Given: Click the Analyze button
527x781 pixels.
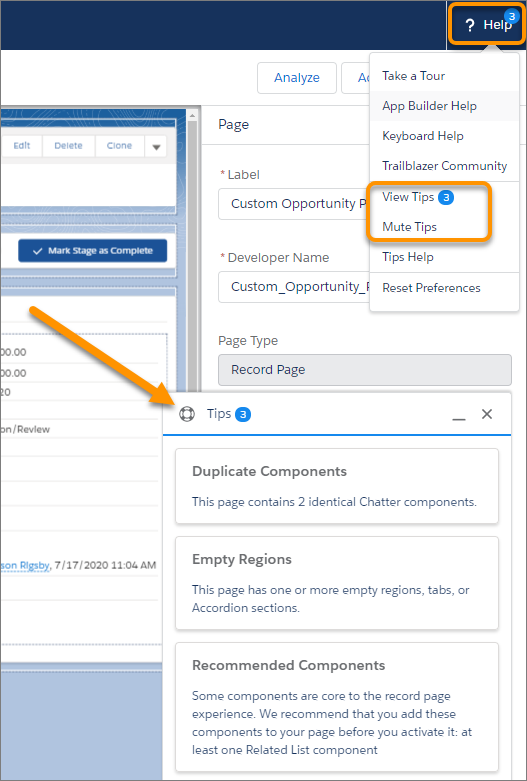Looking at the screenshot, I should click(297, 78).
